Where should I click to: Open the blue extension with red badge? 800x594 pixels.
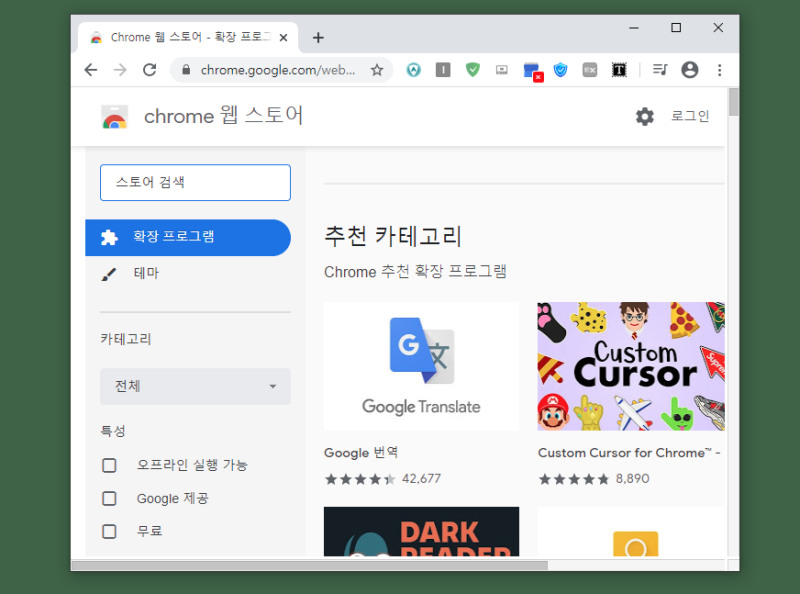pos(533,71)
